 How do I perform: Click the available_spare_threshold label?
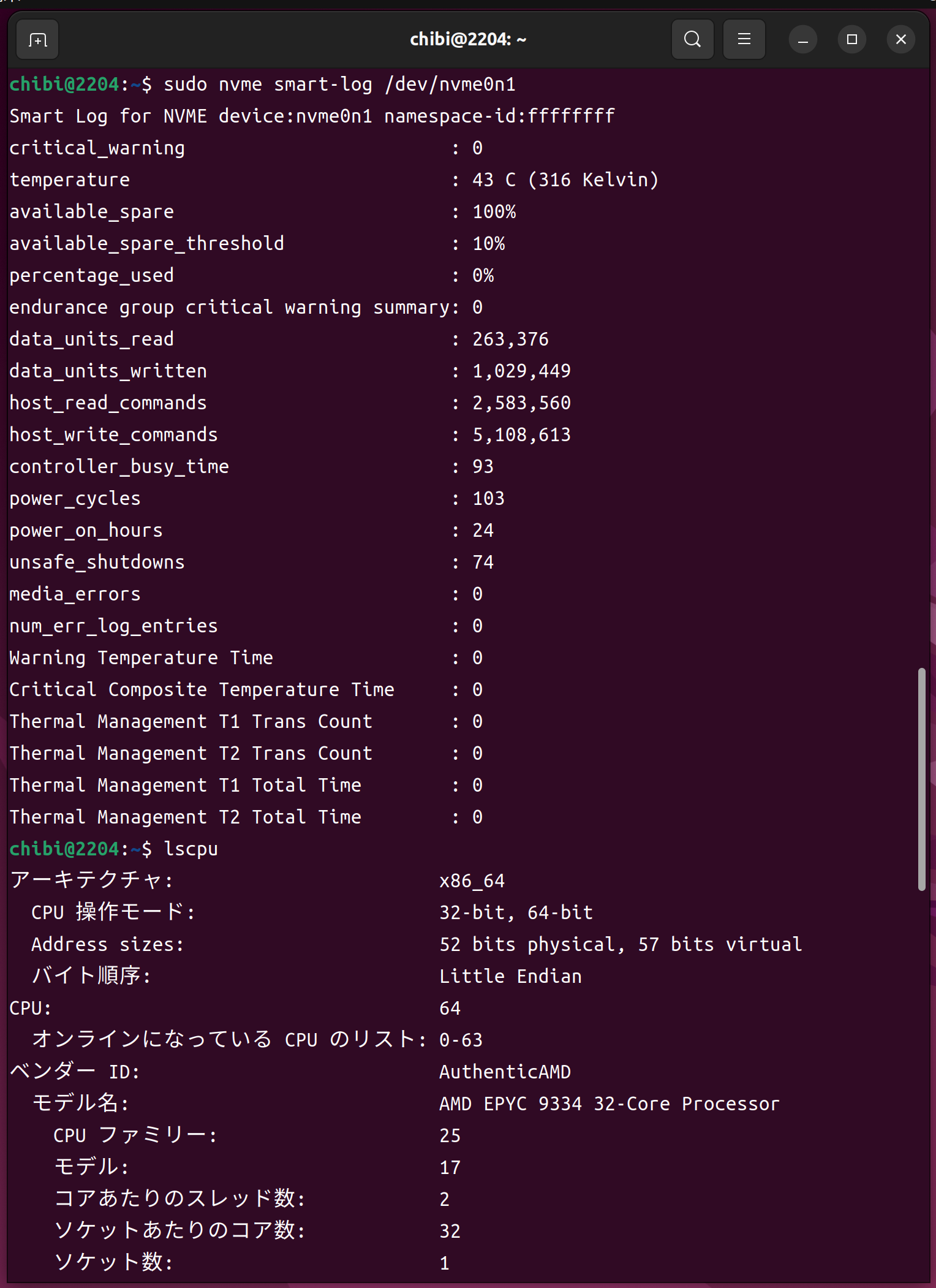146,244
